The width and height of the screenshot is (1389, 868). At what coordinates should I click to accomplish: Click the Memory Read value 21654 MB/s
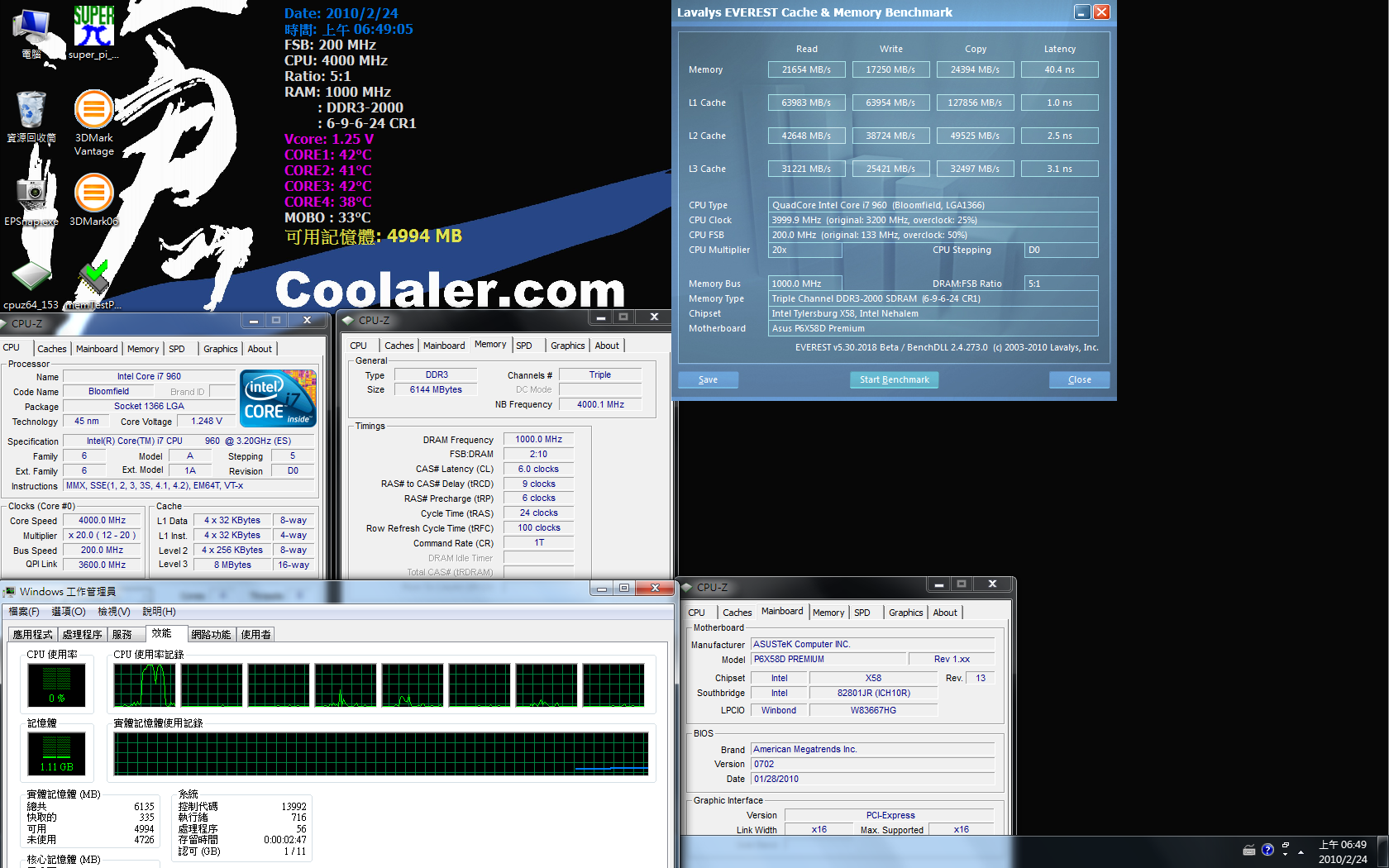806,69
